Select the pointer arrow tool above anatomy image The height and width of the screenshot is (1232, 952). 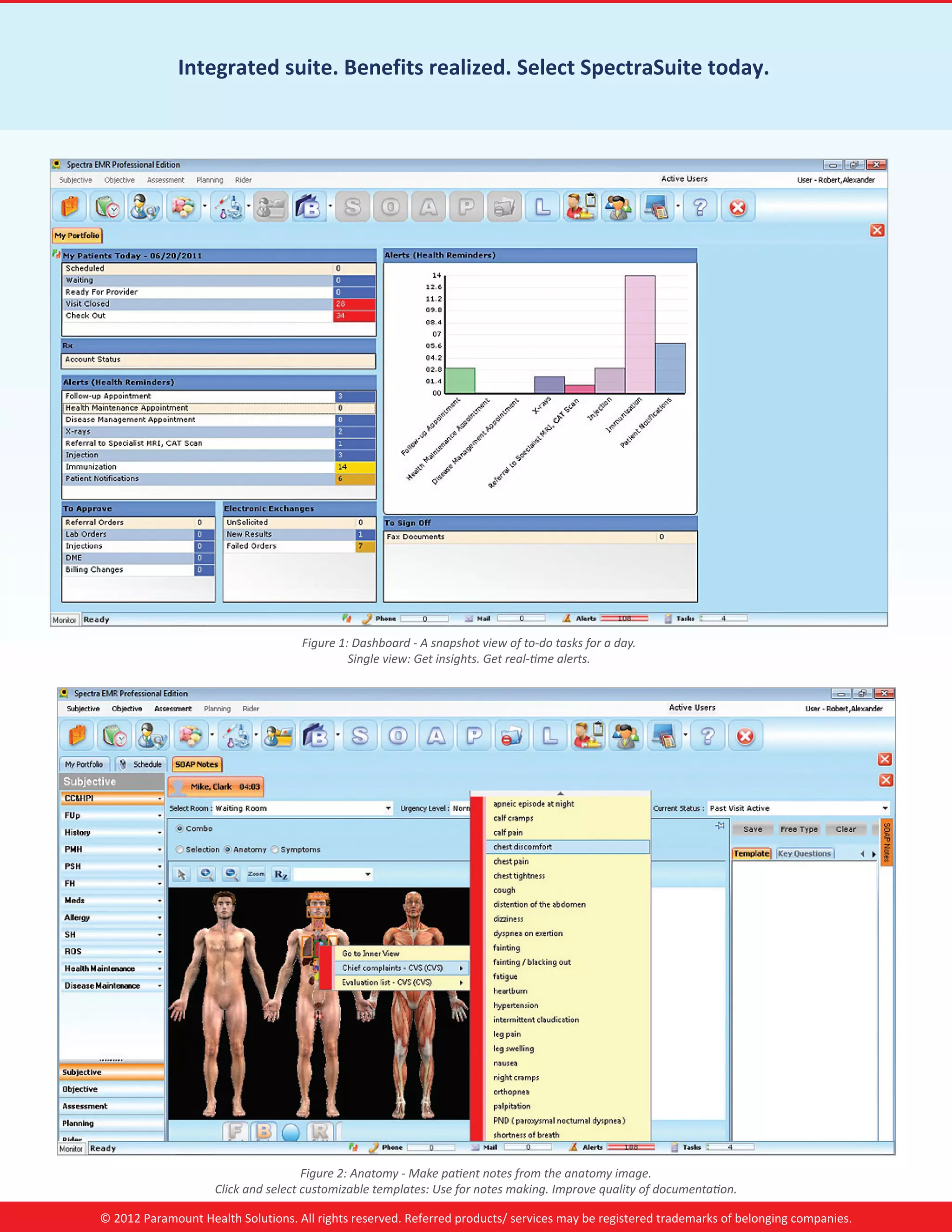(x=181, y=874)
